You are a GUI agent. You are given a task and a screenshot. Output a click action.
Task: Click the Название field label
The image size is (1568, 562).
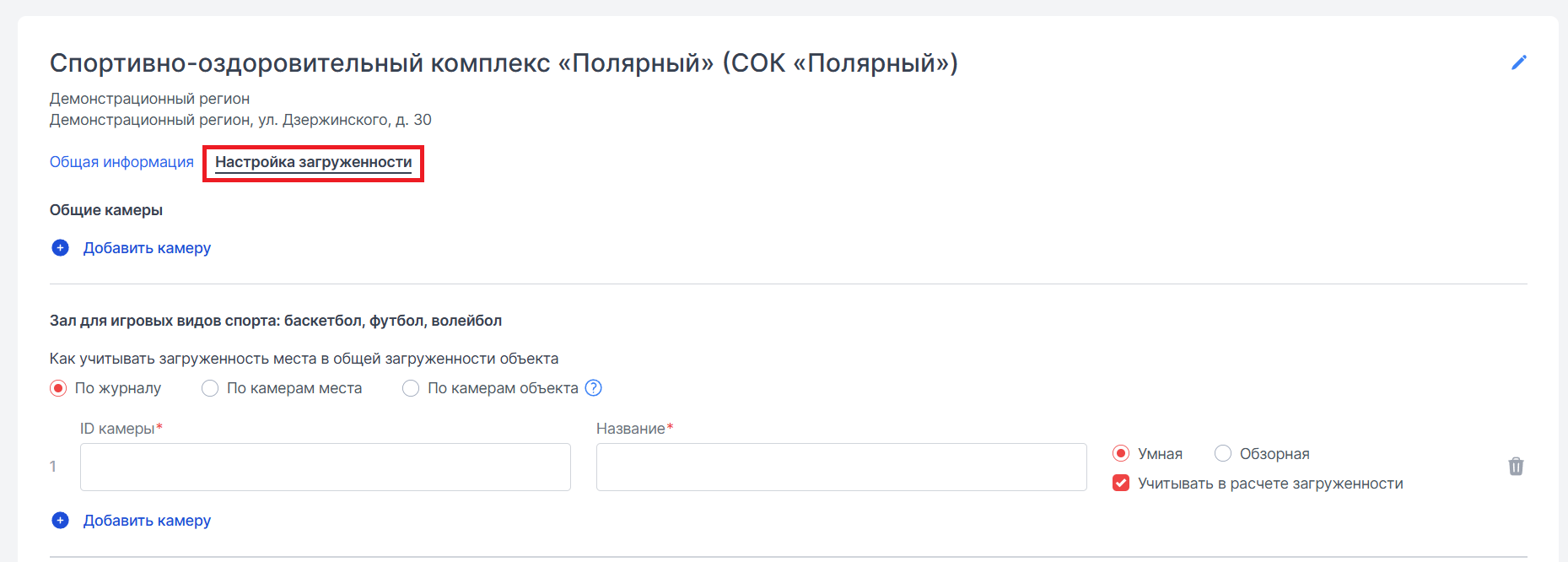click(631, 429)
